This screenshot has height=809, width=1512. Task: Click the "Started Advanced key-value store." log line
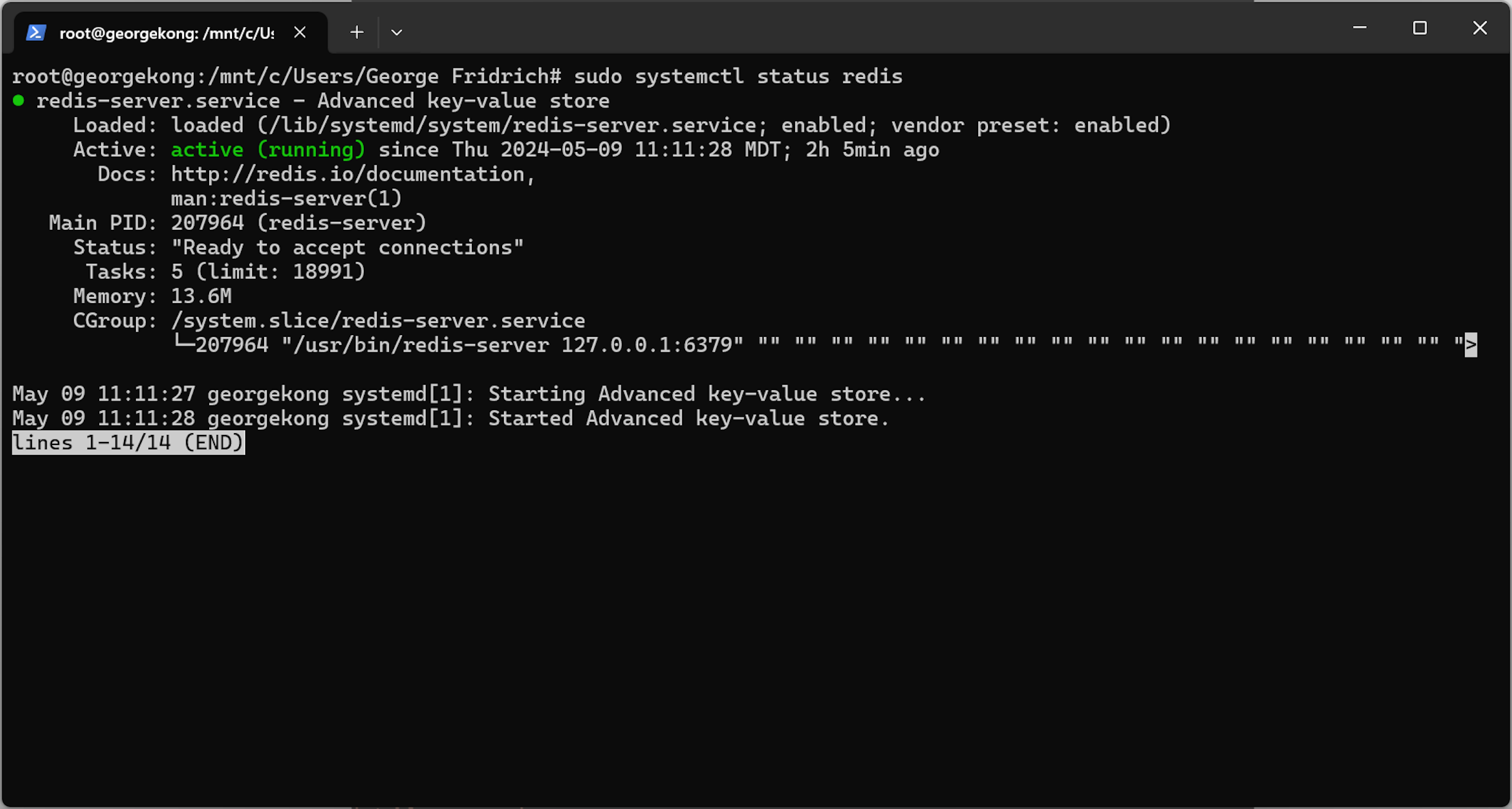pos(689,418)
